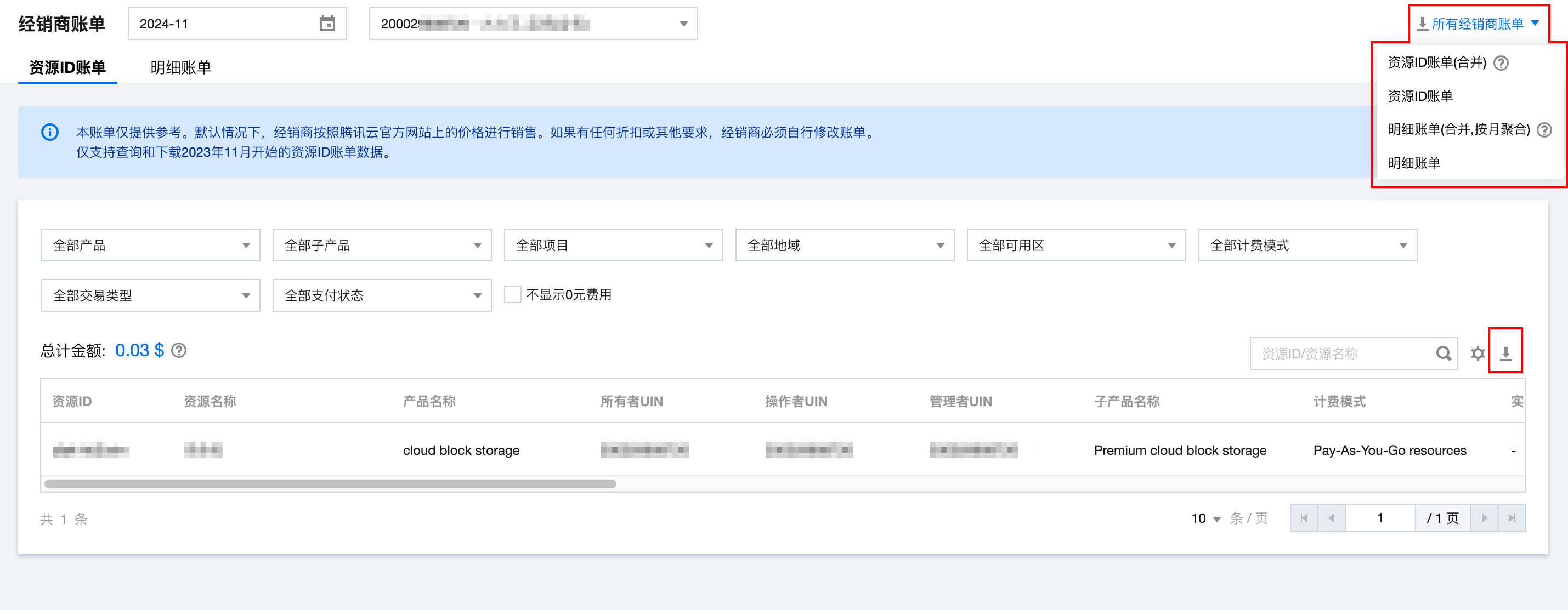Select 资源ID账单 from download menu
1568x610 pixels.
[x=1419, y=96]
